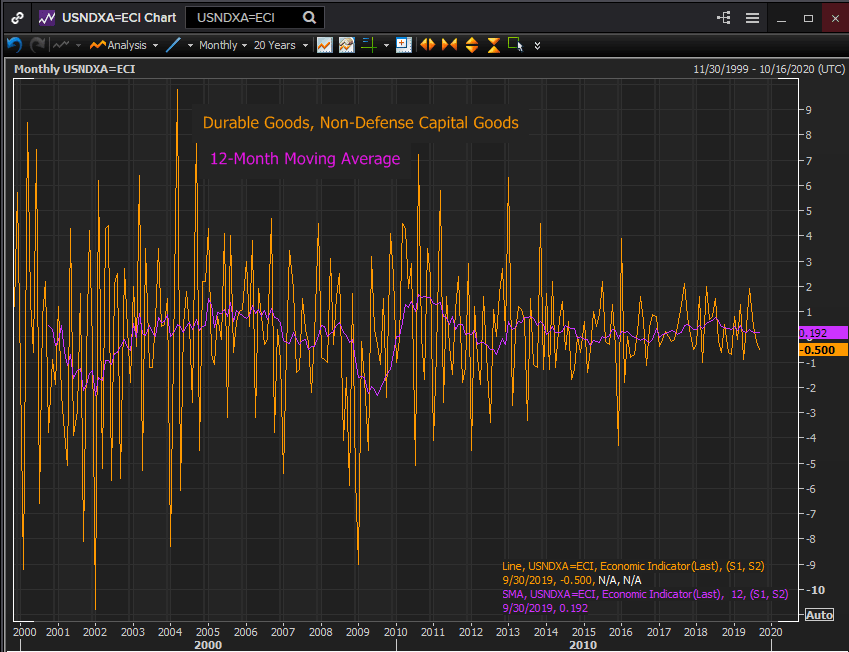Open the related hierarchy tree icon

coord(724,18)
